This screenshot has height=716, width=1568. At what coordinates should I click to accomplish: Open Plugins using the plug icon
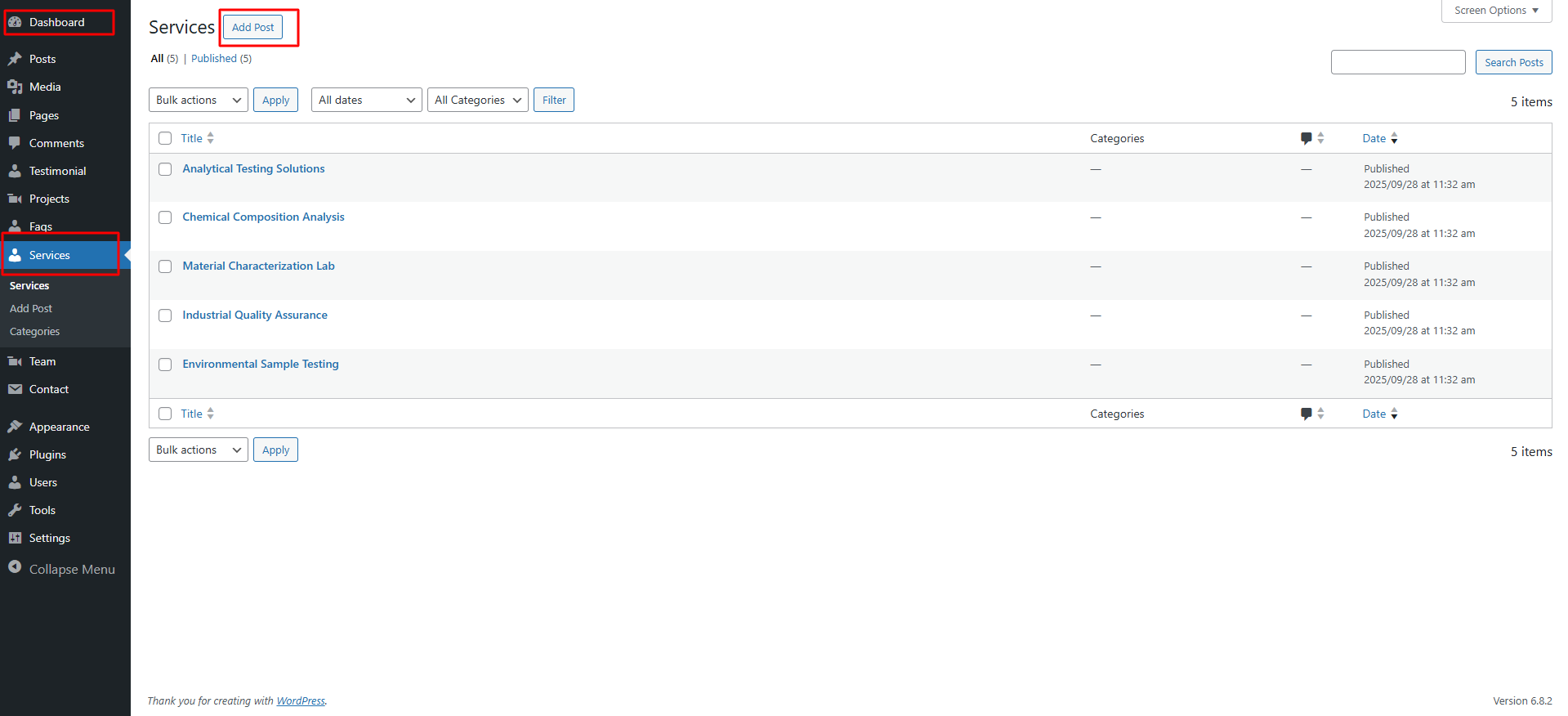point(15,454)
